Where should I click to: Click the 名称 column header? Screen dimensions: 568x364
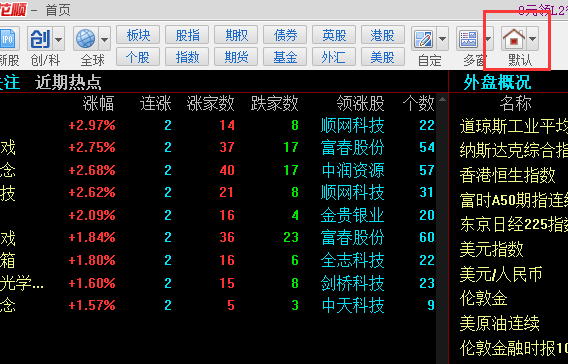click(515, 104)
